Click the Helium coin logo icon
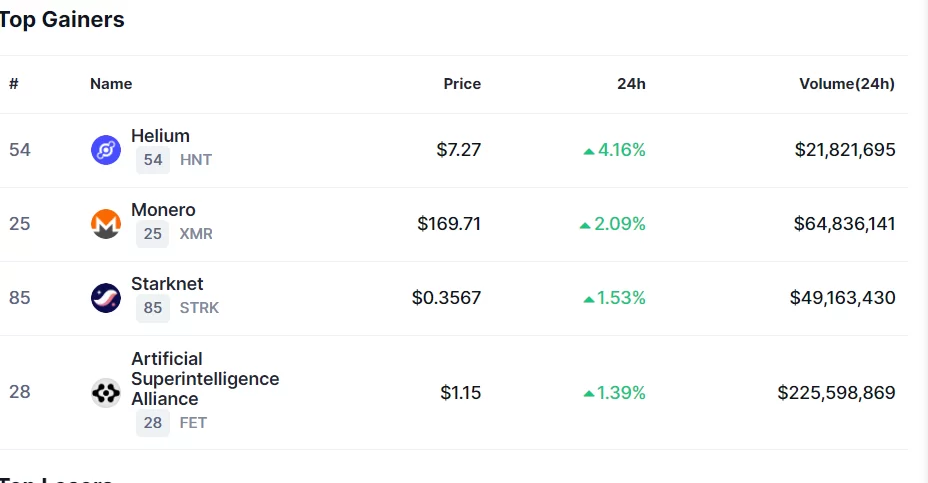This screenshot has height=483, width=928. (x=106, y=150)
